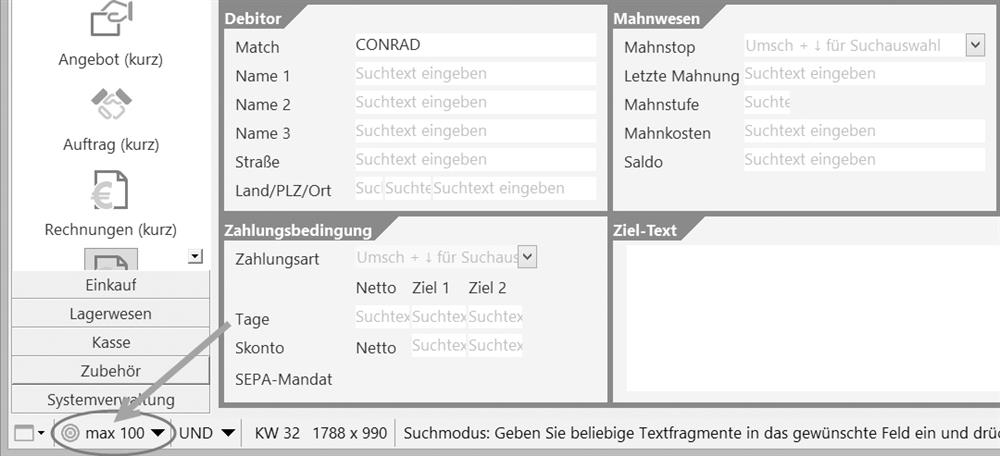Switch to the Einkauf section
This screenshot has height=456, width=1000.
point(111,285)
